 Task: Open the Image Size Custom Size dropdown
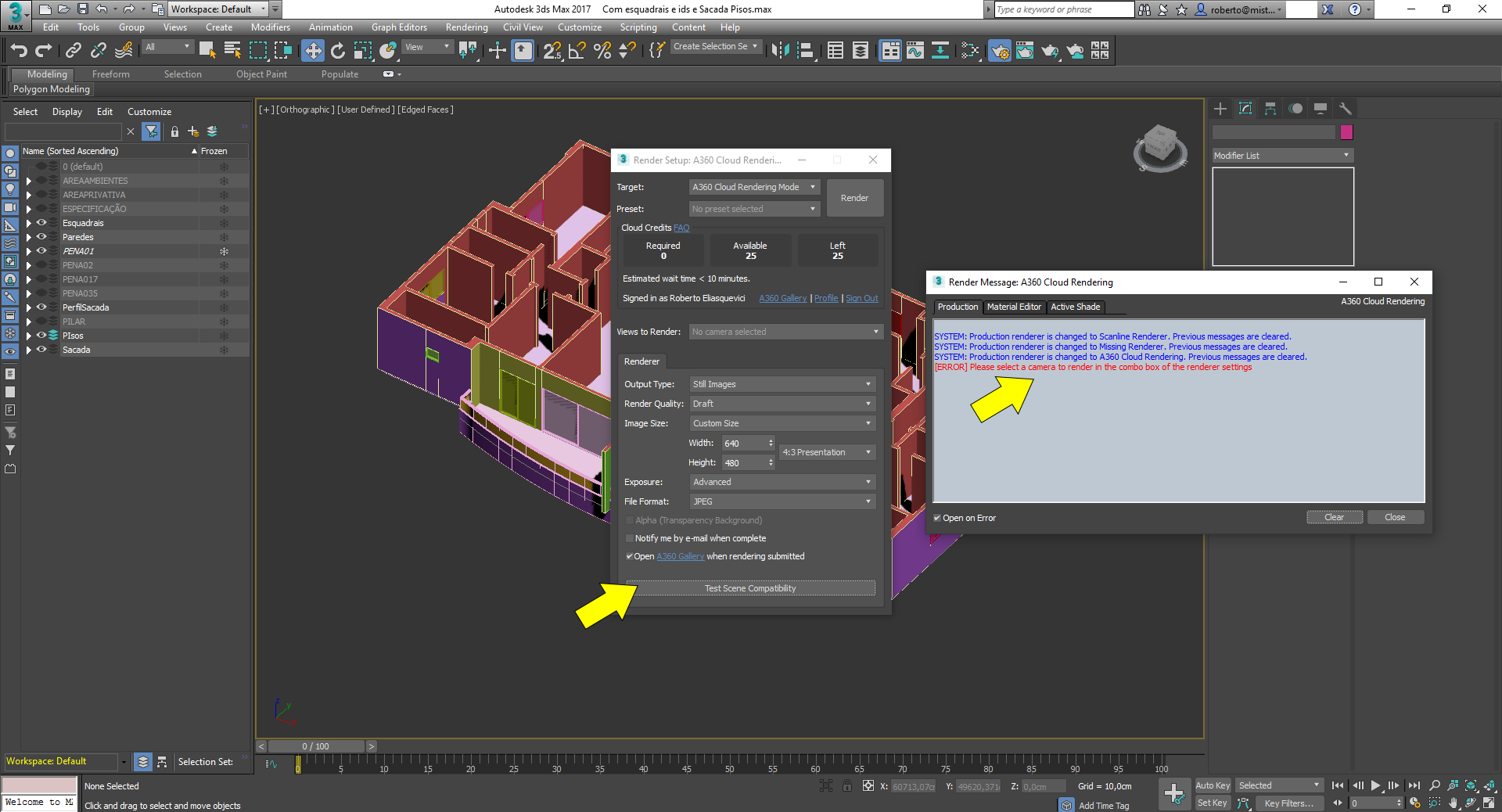tap(782, 423)
